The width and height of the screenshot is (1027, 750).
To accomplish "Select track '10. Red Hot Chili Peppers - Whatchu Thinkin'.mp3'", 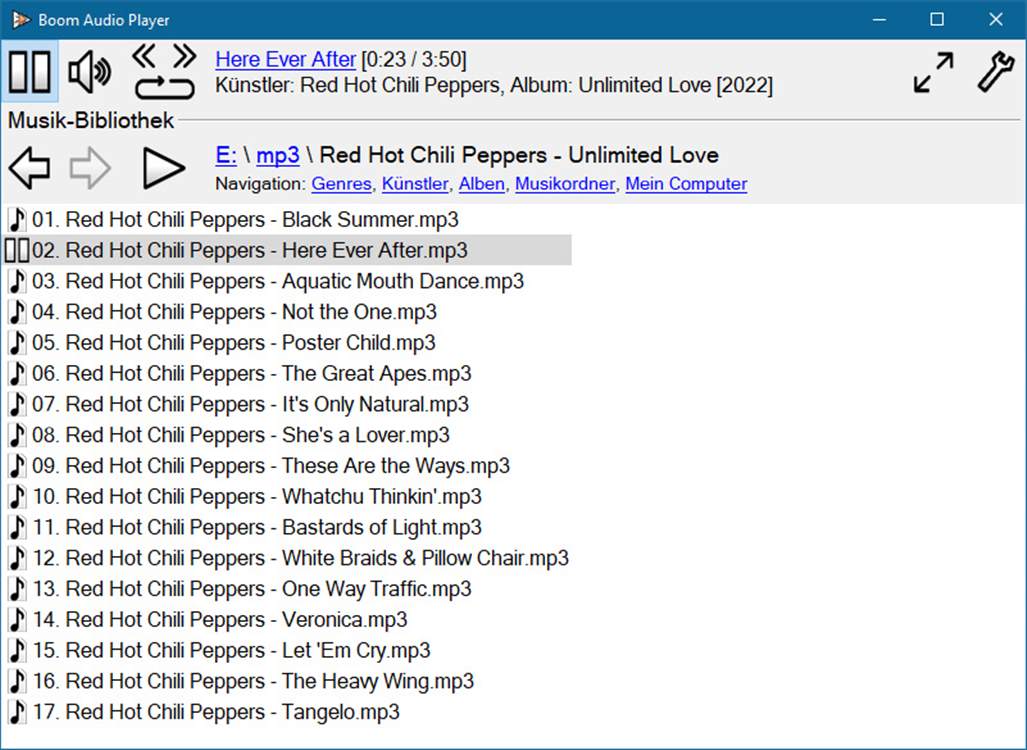I will [257, 497].
